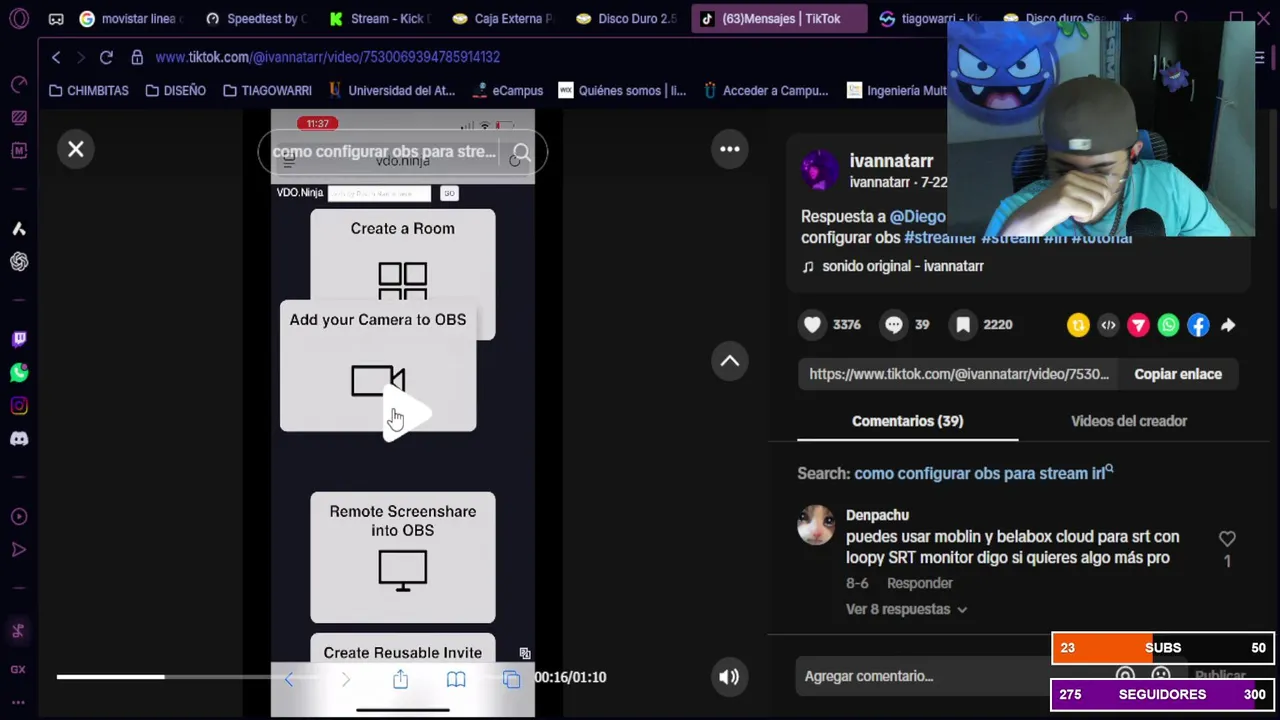This screenshot has height=720, width=1280.
Task: Open Instagram sidebar panel
Action: coord(19,405)
